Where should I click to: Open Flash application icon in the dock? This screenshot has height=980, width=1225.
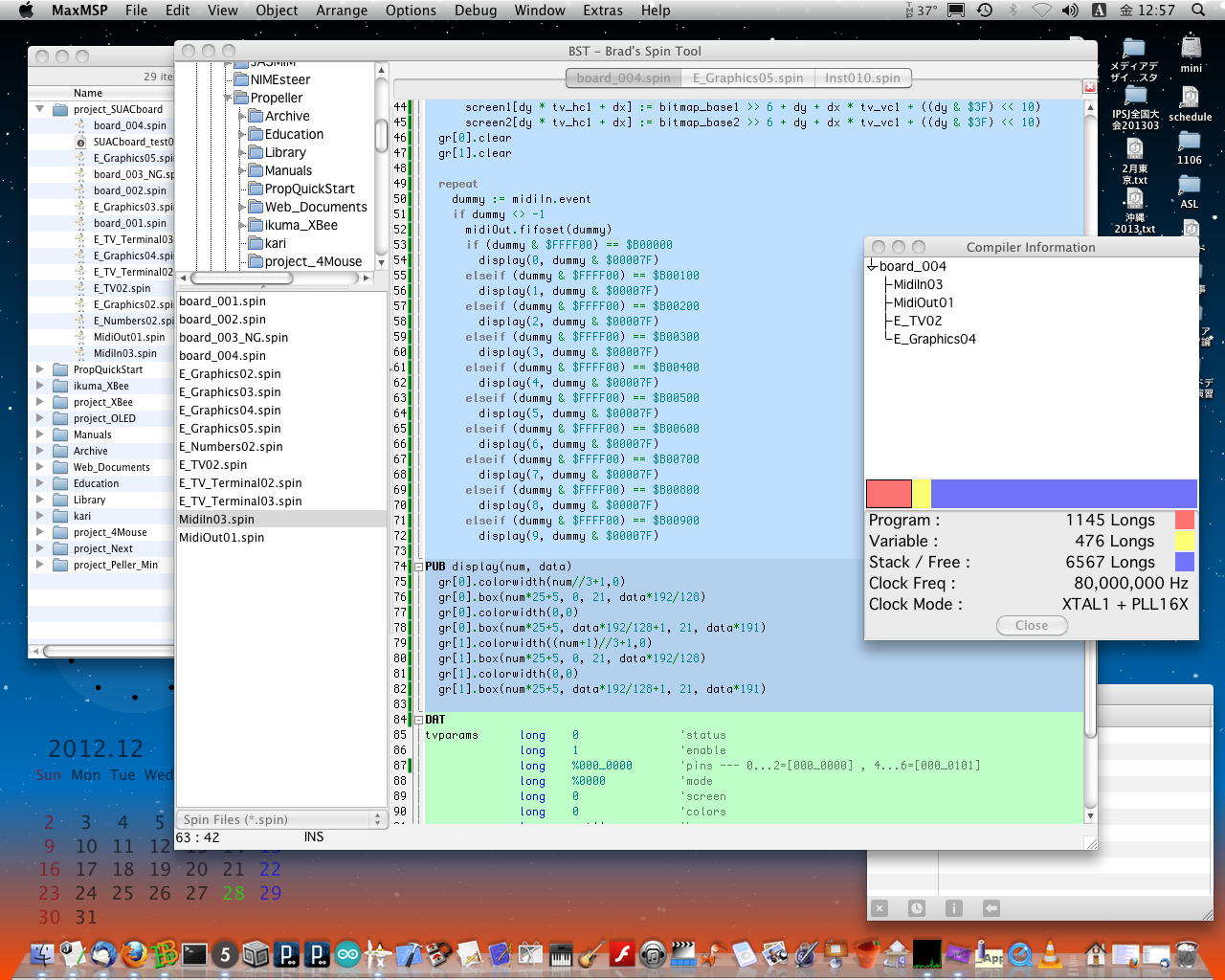[622, 954]
